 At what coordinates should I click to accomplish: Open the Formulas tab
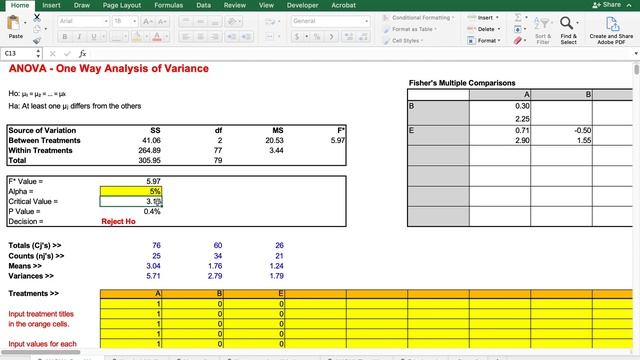click(x=169, y=5)
